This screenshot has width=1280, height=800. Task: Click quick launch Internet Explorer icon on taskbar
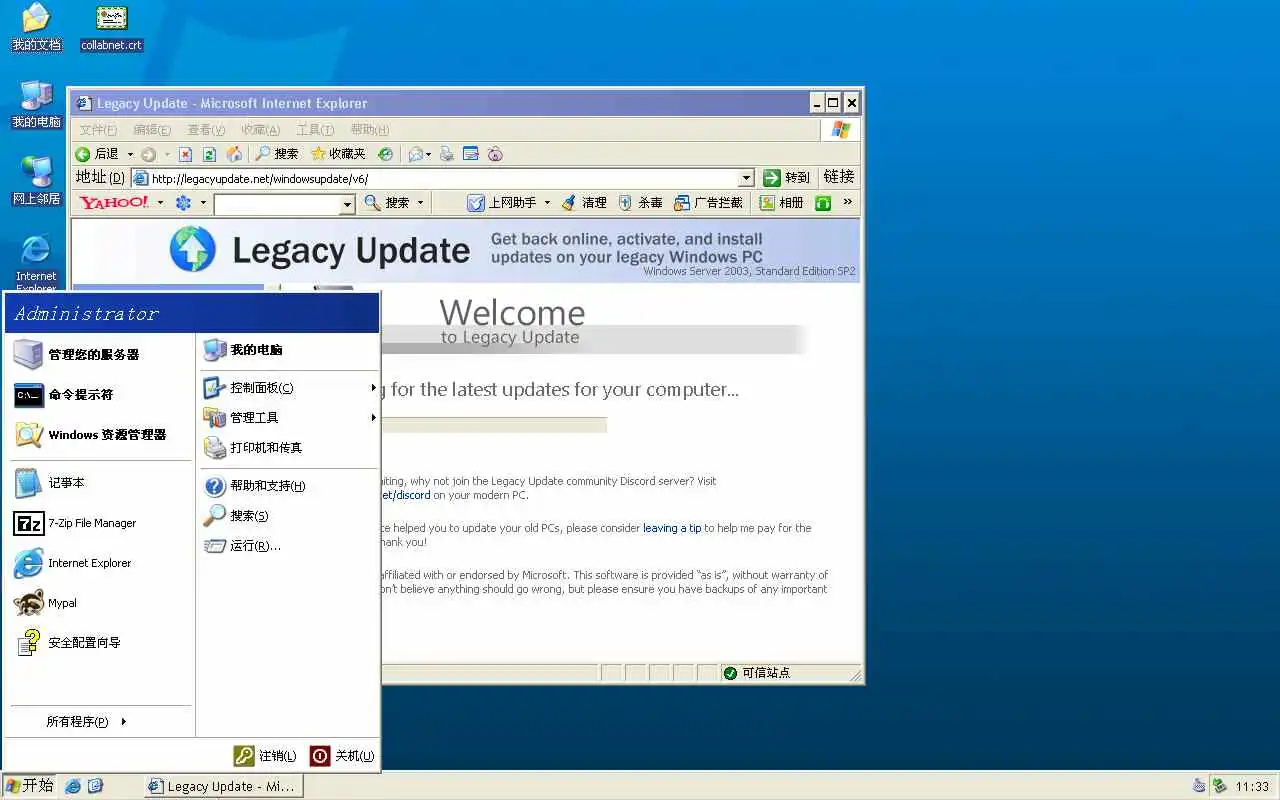[x=73, y=786]
